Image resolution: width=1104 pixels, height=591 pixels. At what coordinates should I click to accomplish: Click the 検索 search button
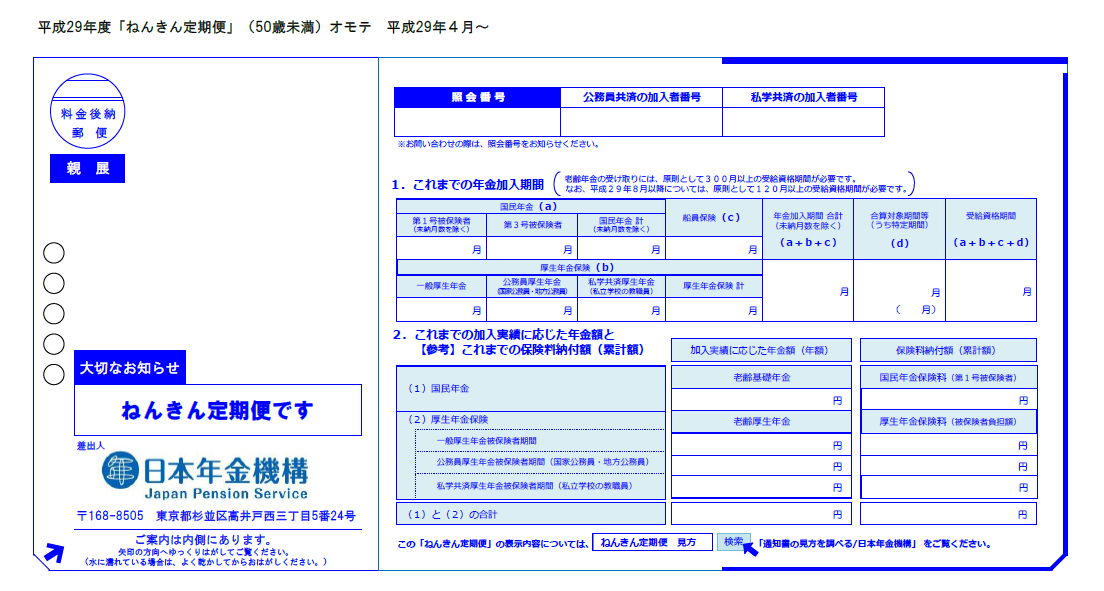(x=733, y=542)
